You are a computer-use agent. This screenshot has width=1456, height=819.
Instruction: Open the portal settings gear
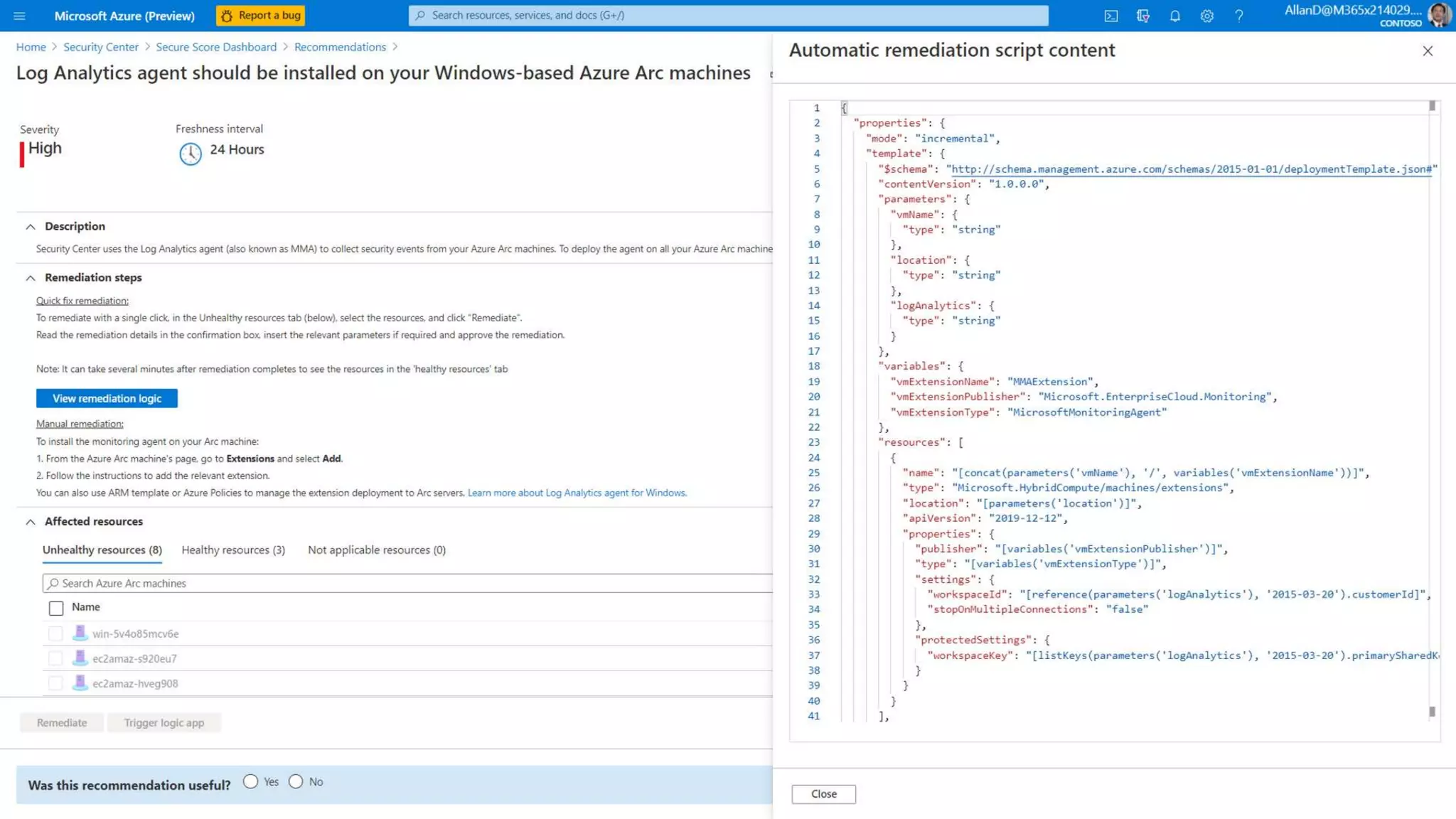click(1206, 16)
